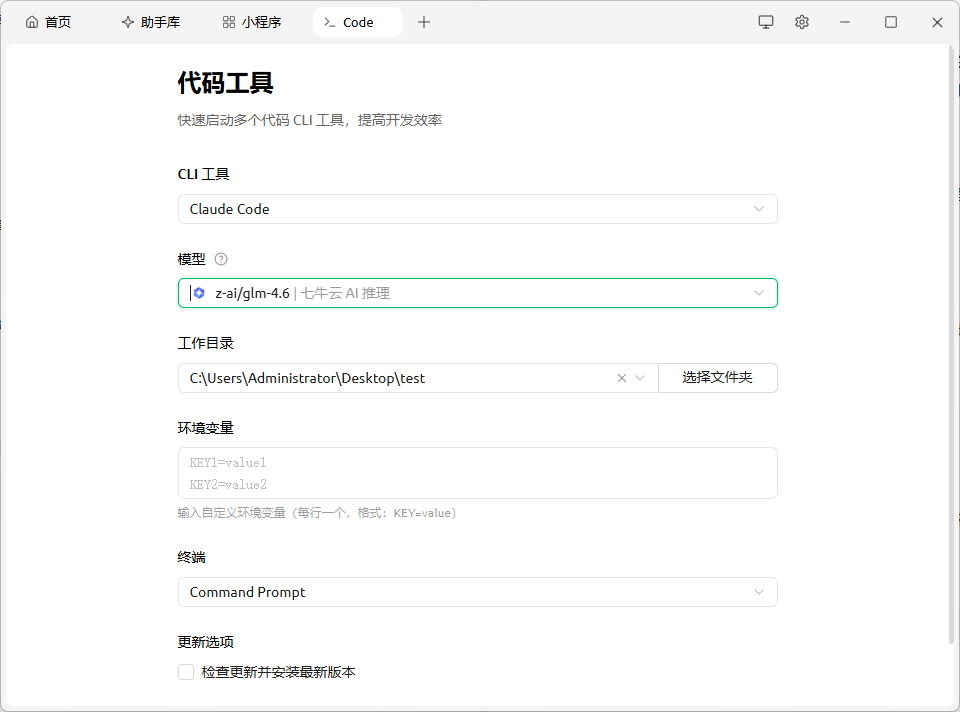
Task: Open settings via the gear icon
Action: 802,22
